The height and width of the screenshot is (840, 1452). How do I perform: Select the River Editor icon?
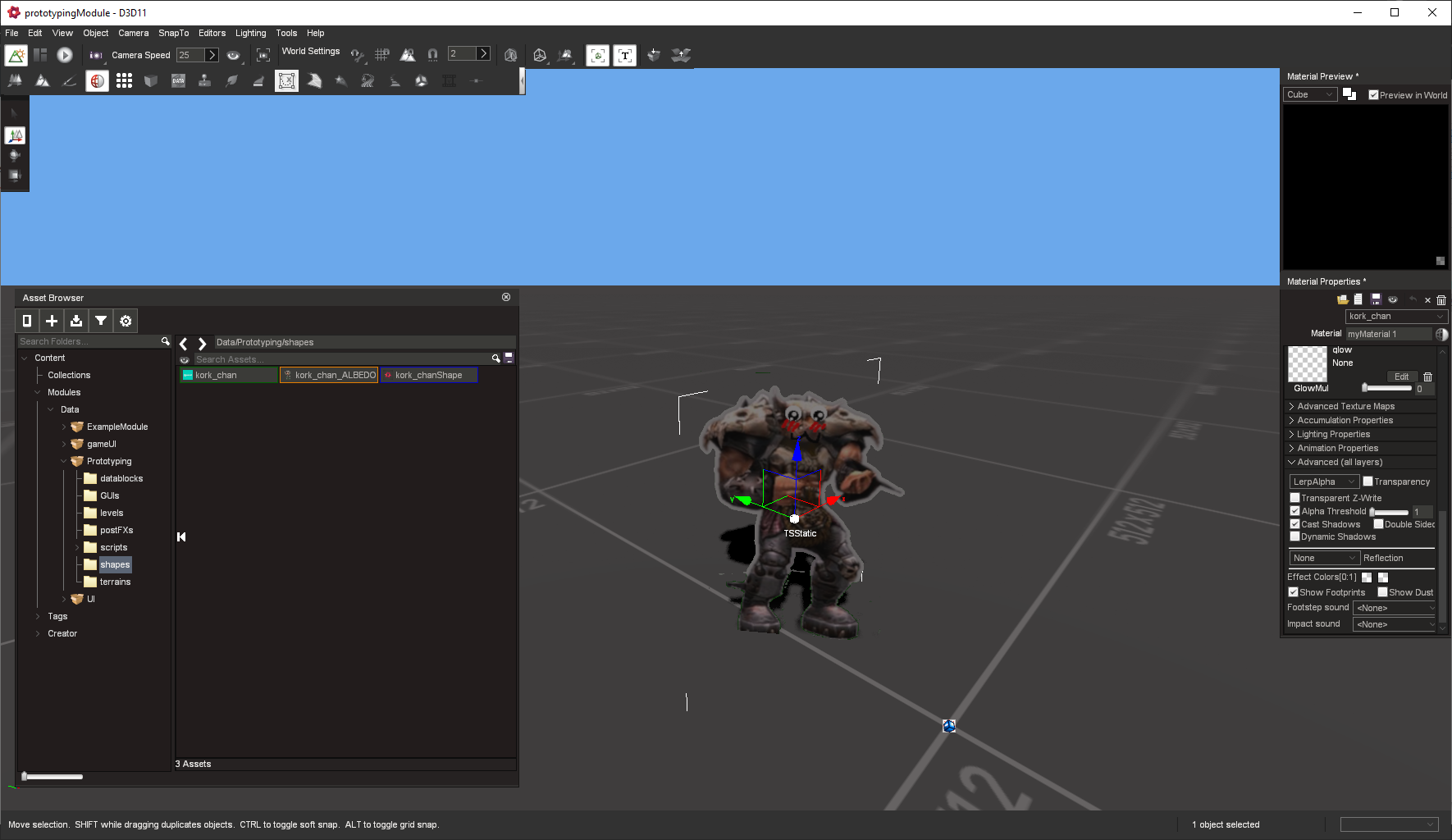[x=368, y=81]
